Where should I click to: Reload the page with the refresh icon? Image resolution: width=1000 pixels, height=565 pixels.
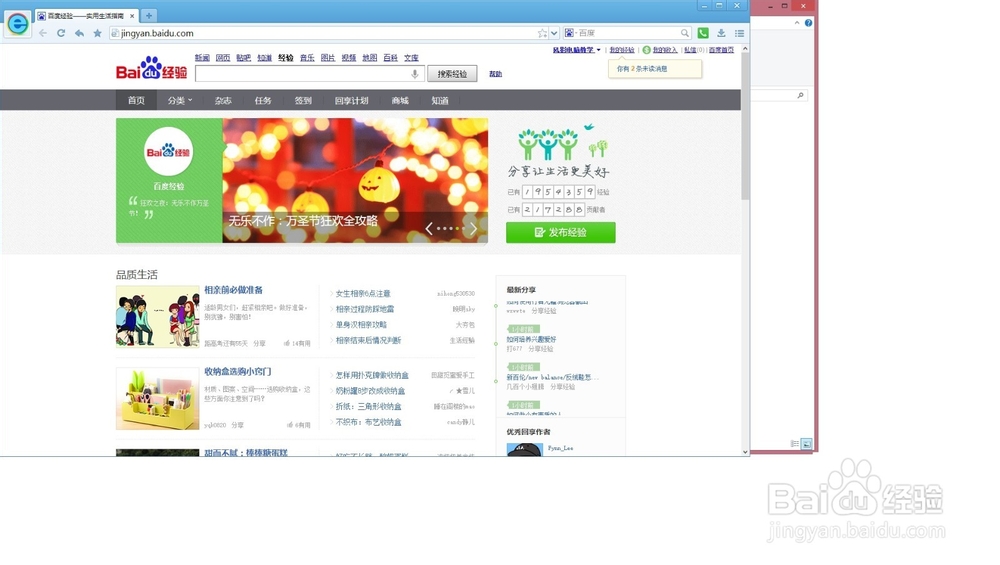click(x=61, y=33)
